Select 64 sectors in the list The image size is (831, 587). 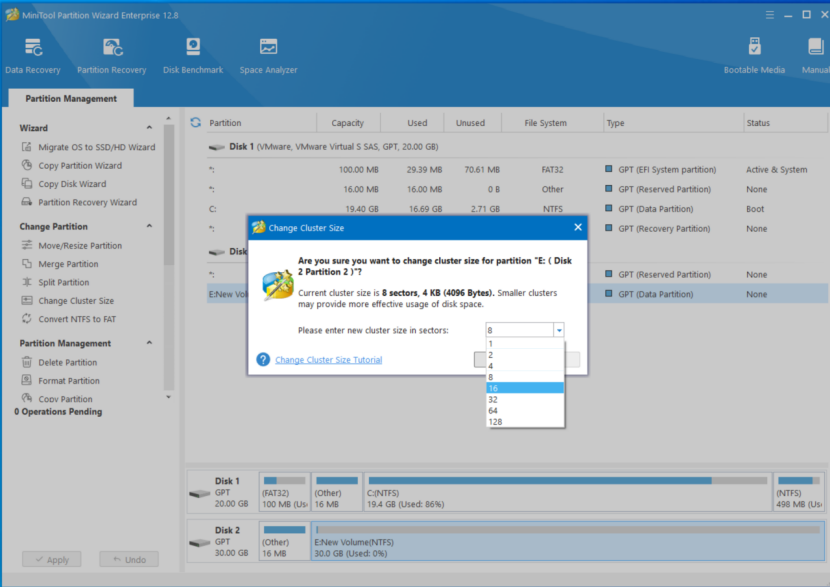tap(525, 410)
